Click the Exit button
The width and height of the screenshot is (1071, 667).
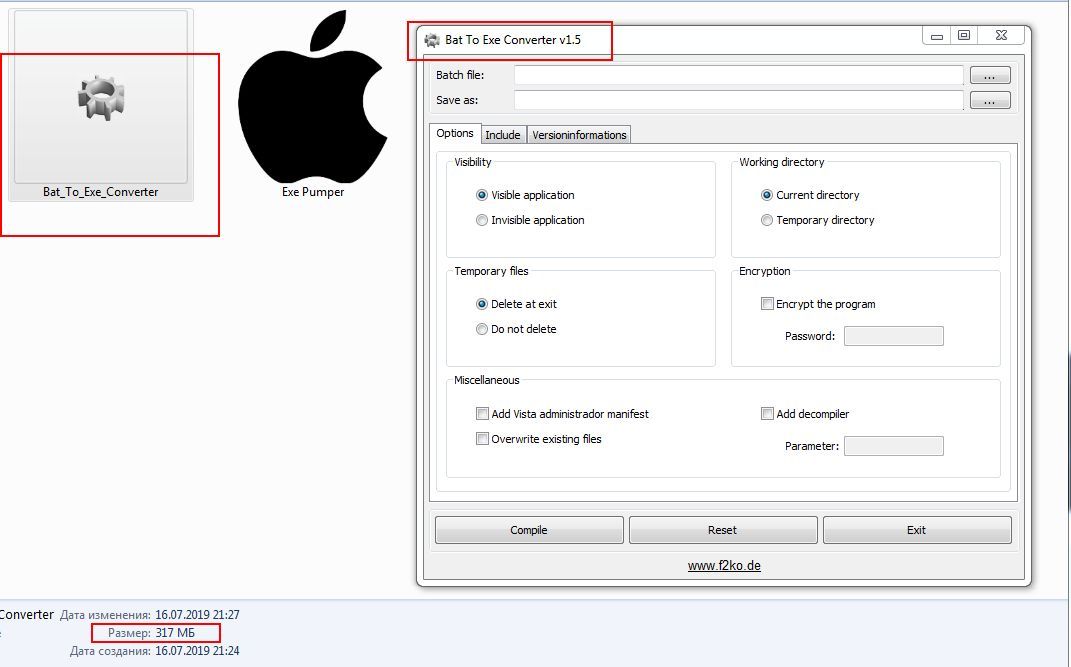pyautogui.click(x=917, y=530)
